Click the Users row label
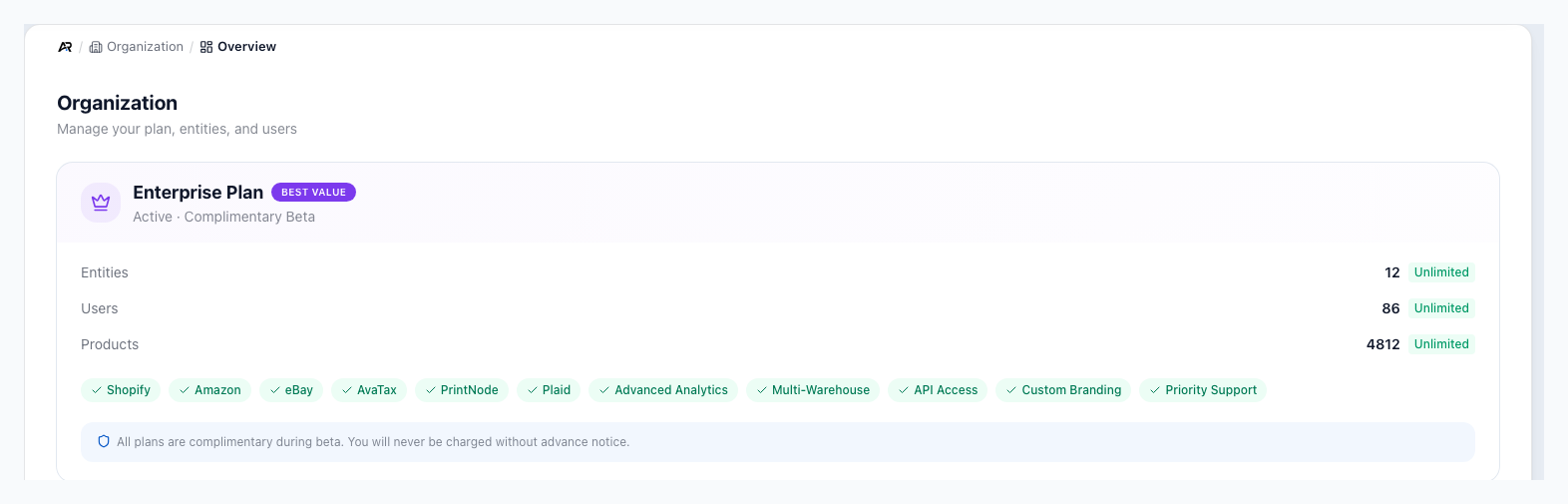The height and width of the screenshot is (504, 1568). point(100,308)
